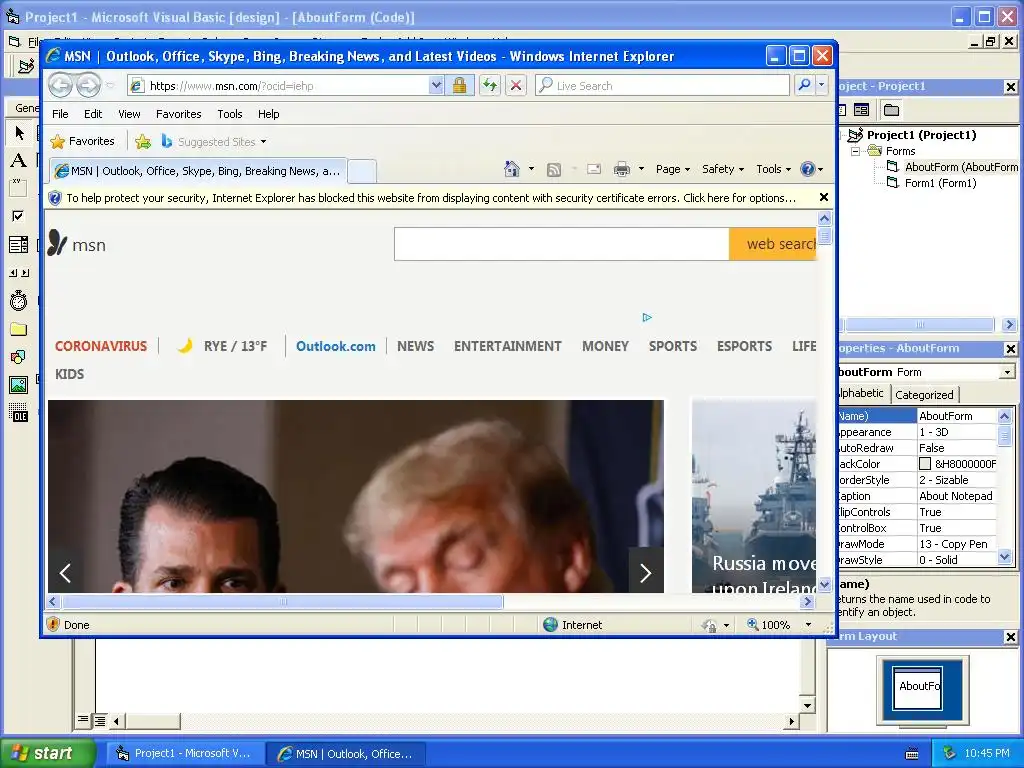The image size is (1024, 768).
Task: Select the CheckBox tool in VB toolbox
Action: pyautogui.click(x=18, y=216)
